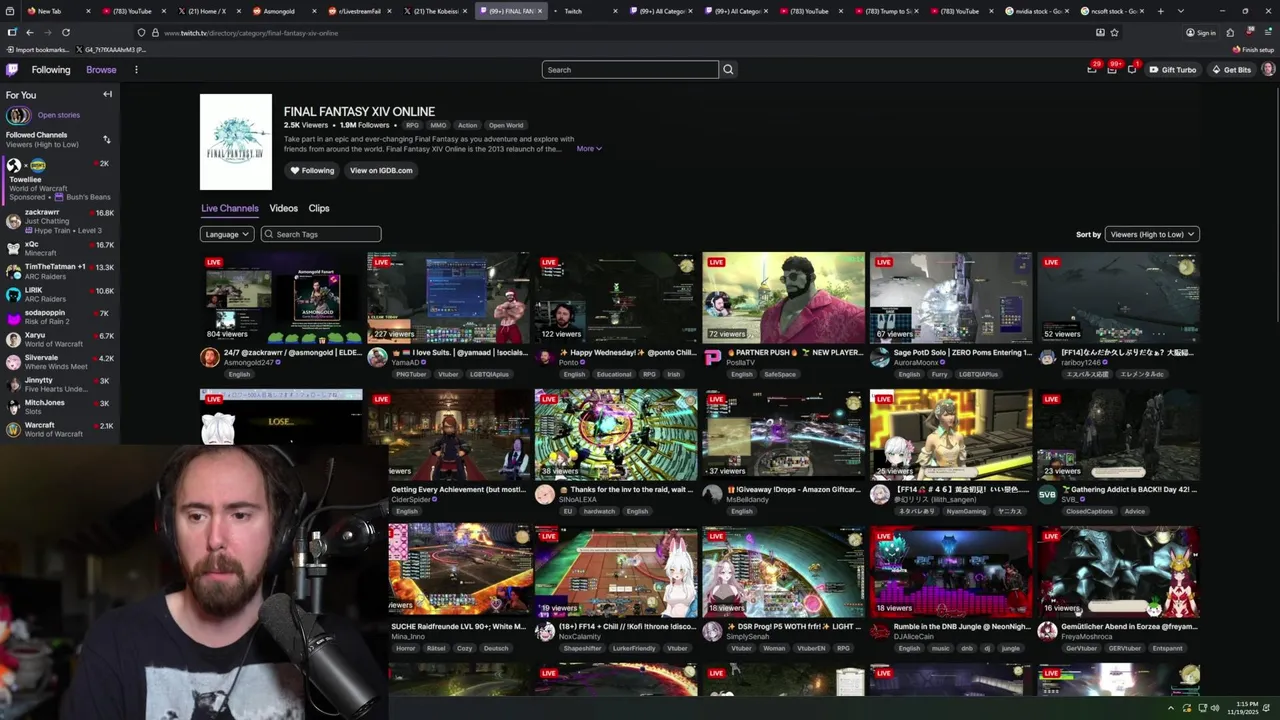Open the whispers icon with 1 badge

[x=1132, y=69]
